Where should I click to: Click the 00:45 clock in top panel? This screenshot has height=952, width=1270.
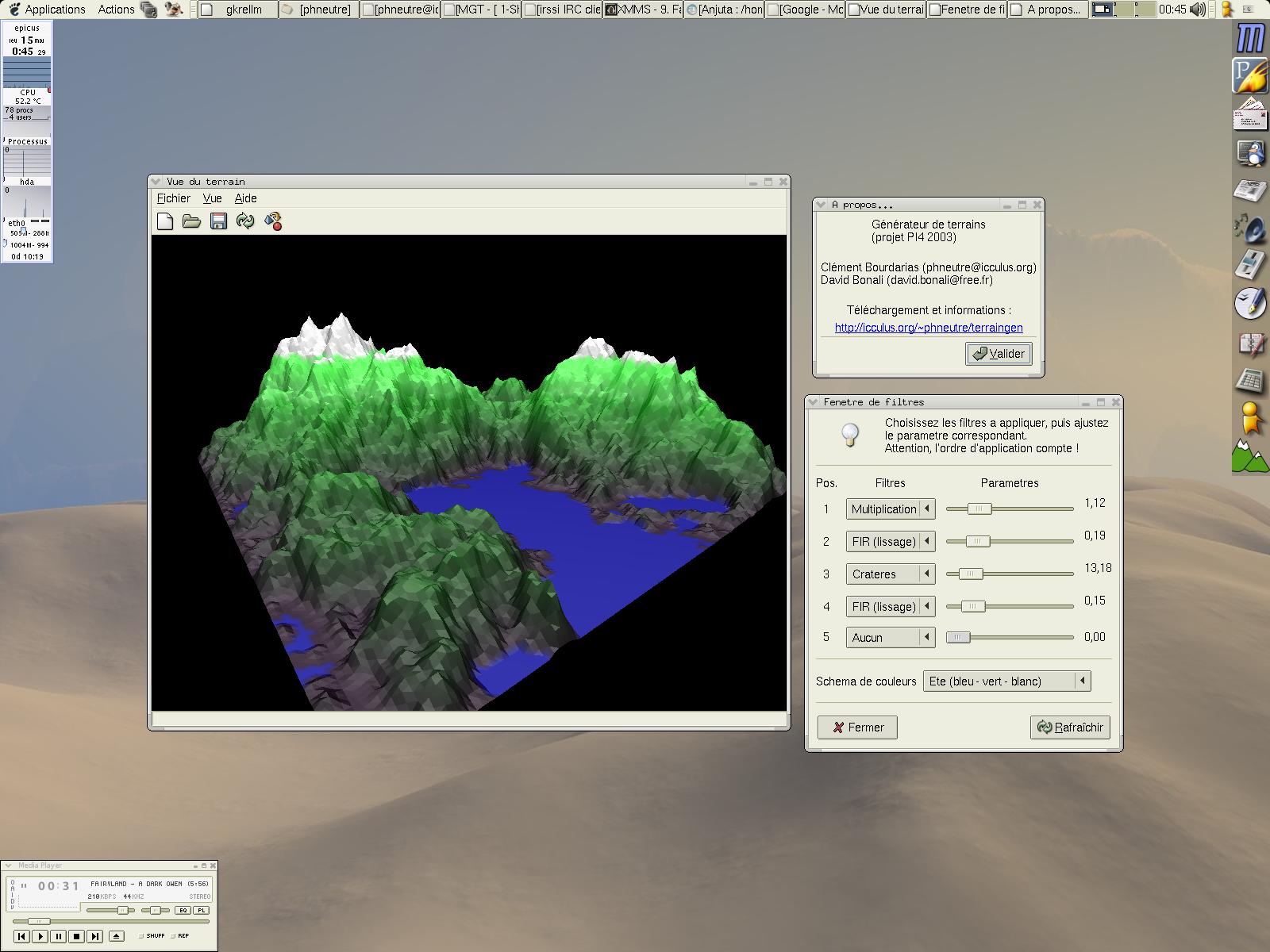point(1172,10)
